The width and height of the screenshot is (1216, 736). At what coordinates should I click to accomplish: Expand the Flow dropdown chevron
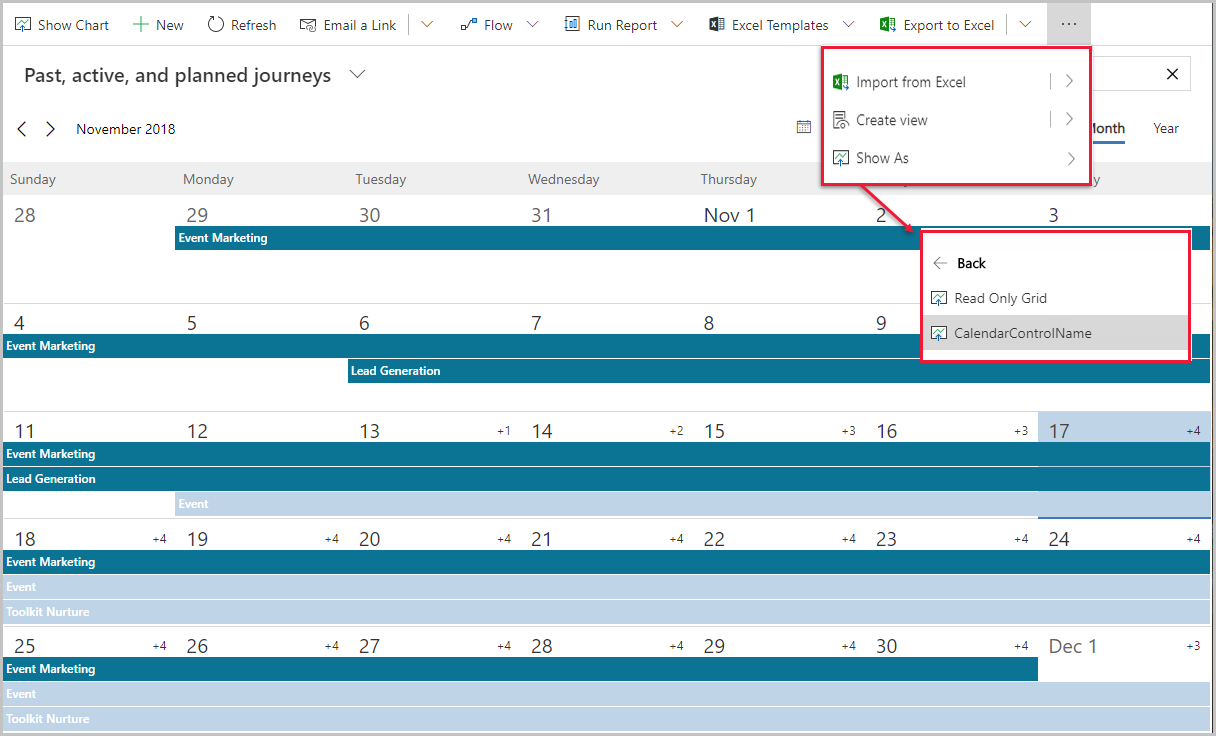pyautogui.click(x=532, y=25)
